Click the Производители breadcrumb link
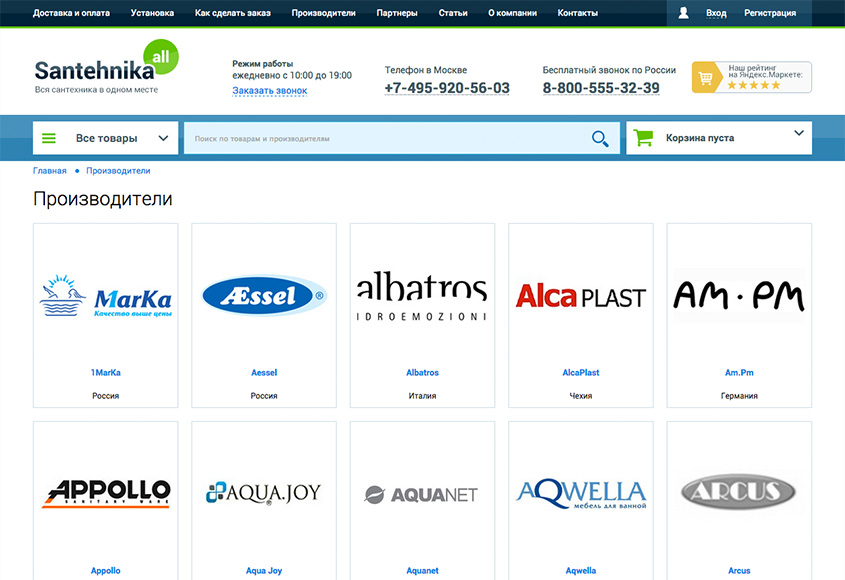 point(118,171)
